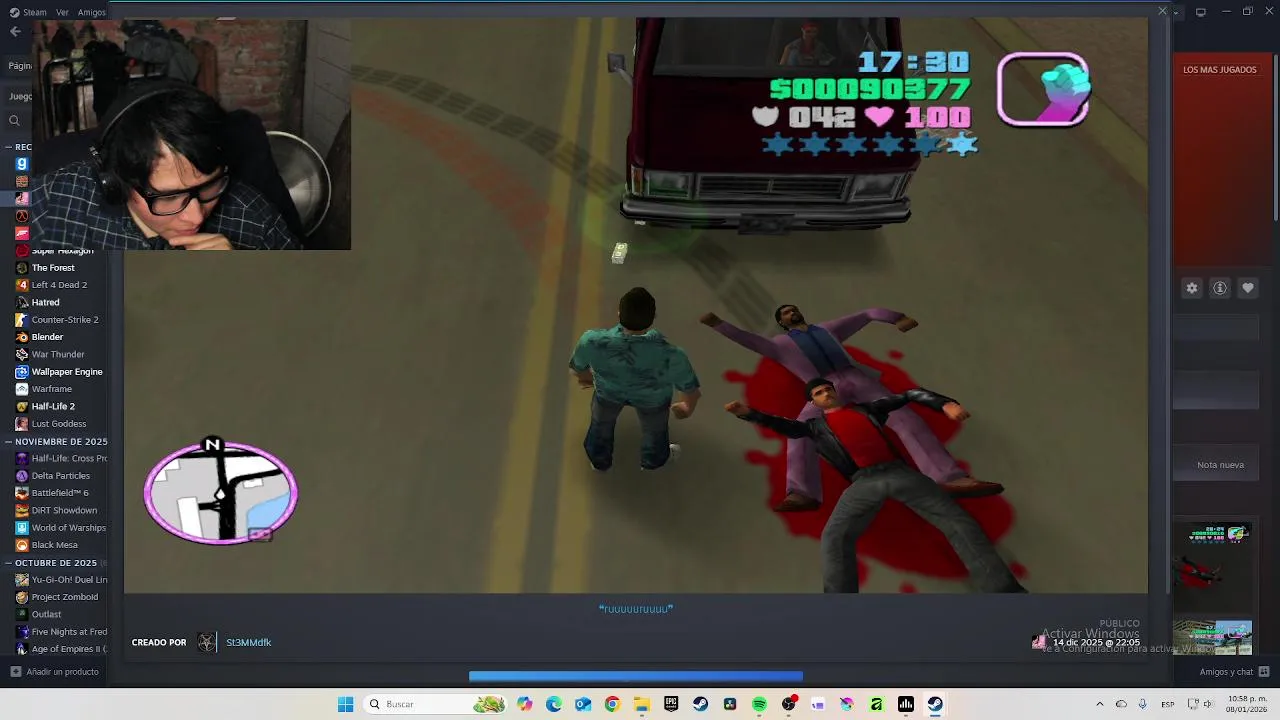Viewport: 1280px width, 720px height.
Task: Open the Windows Start menu
Action: (x=345, y=704)
